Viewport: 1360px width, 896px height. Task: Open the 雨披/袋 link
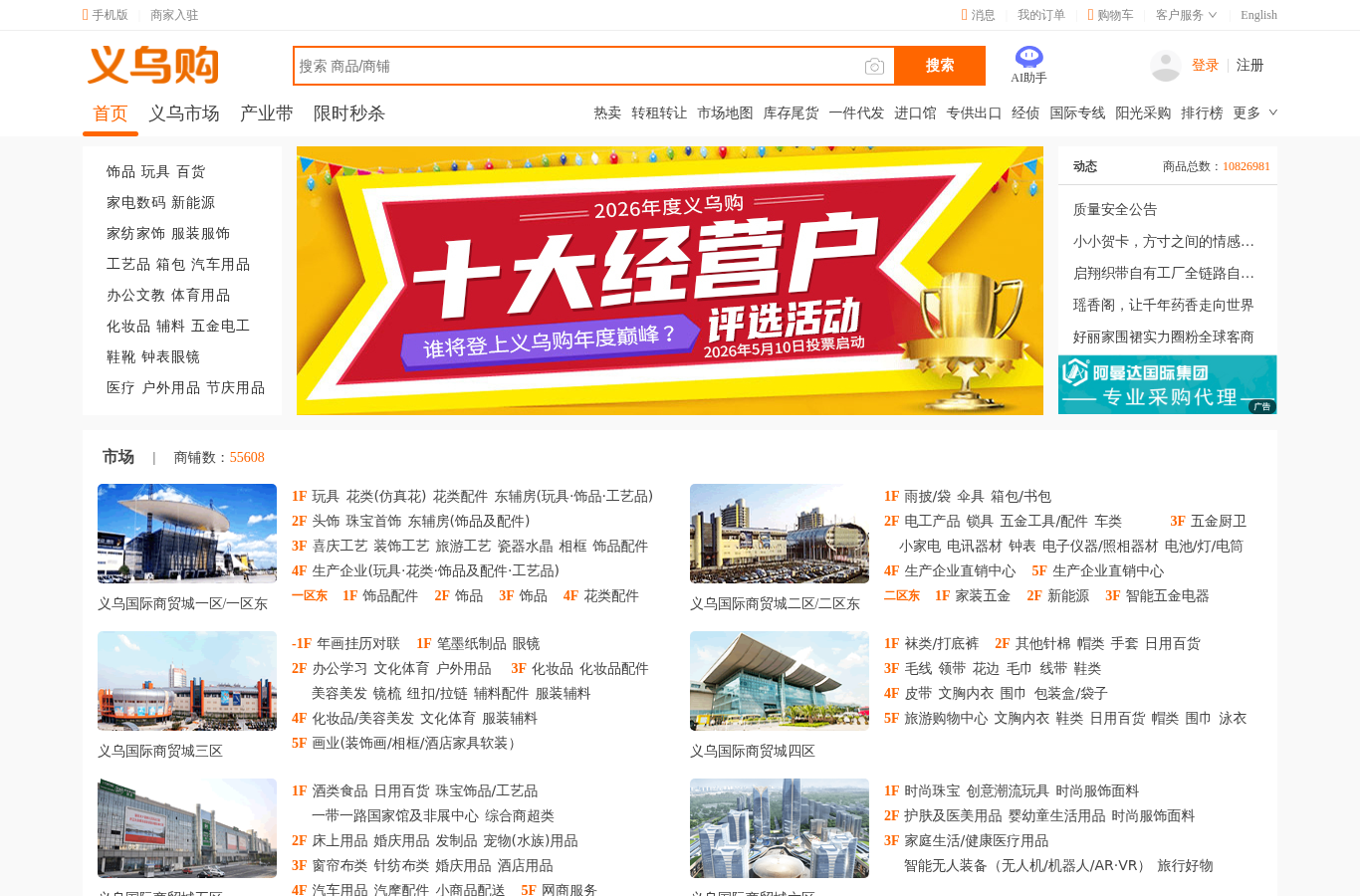click(x=928, y=496)
